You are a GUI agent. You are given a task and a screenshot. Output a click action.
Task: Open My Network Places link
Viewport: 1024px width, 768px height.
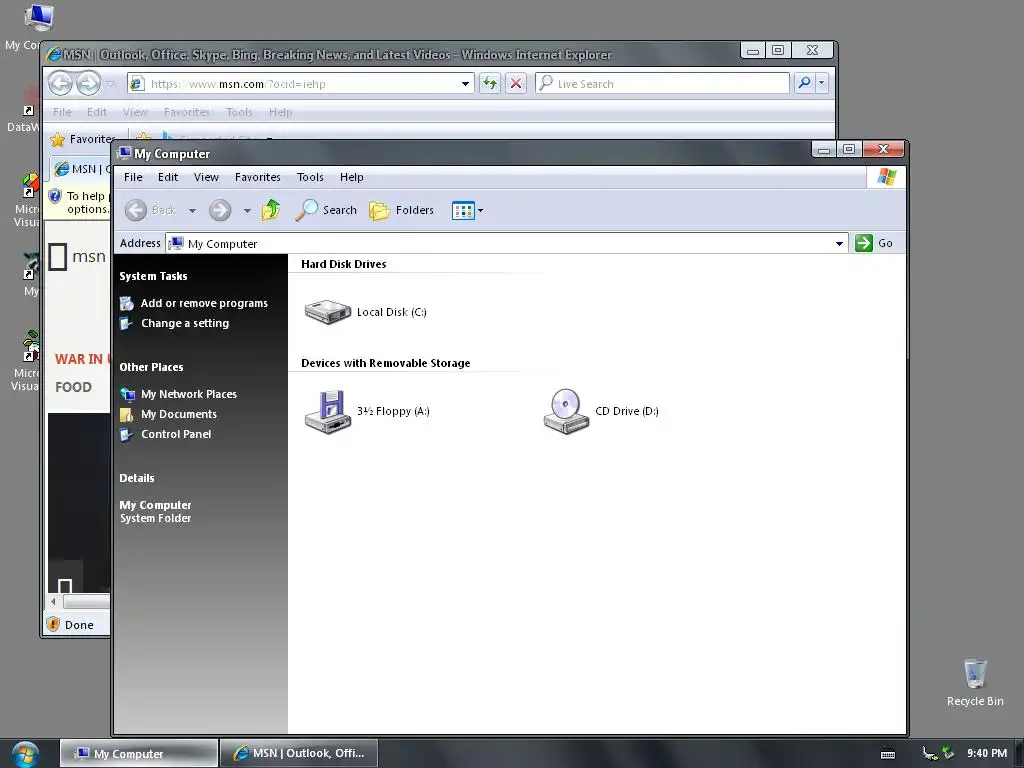pyautogui.click(x=189, y=394)
